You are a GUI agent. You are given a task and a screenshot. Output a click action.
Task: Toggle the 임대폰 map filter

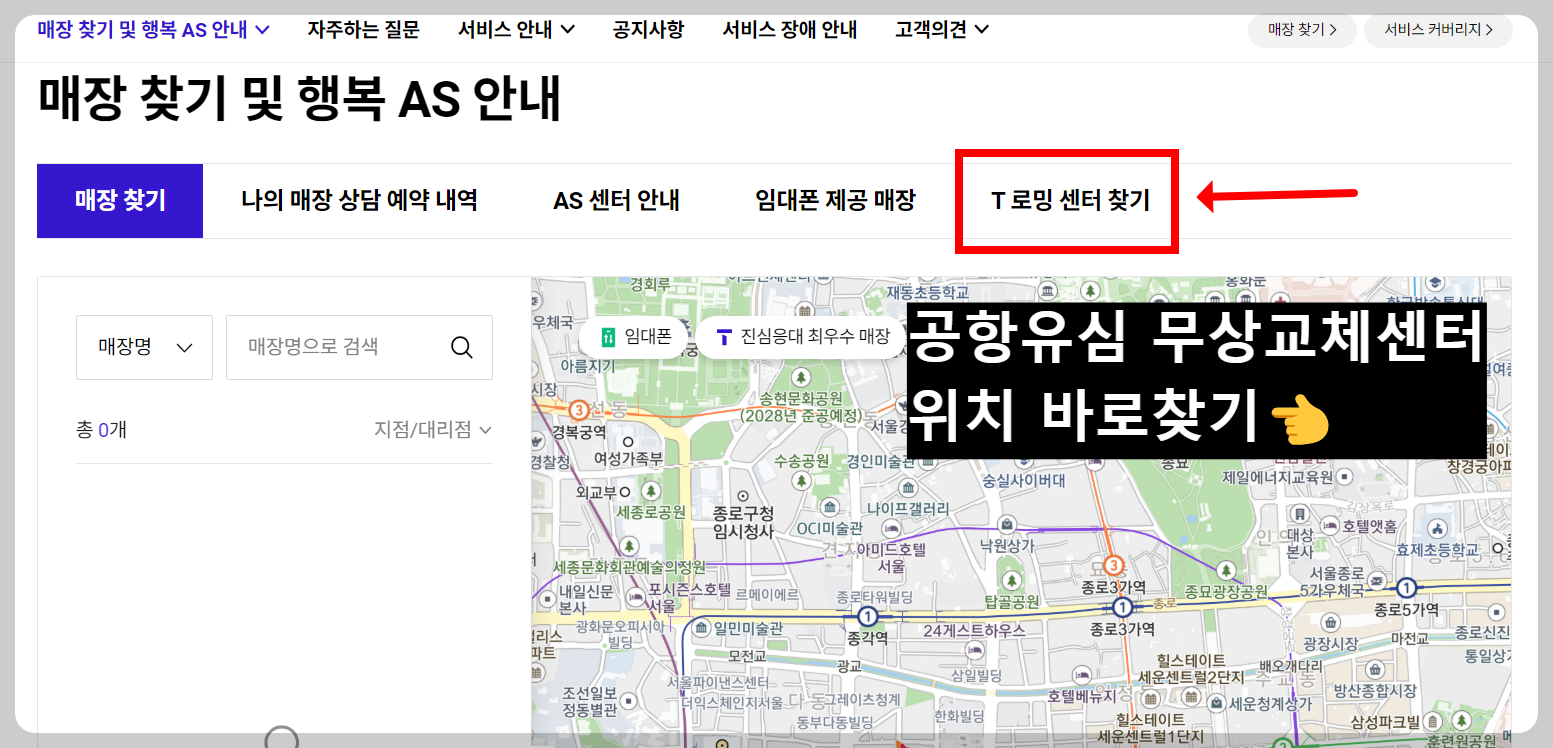pyautogui.click(x=635, y=337)
